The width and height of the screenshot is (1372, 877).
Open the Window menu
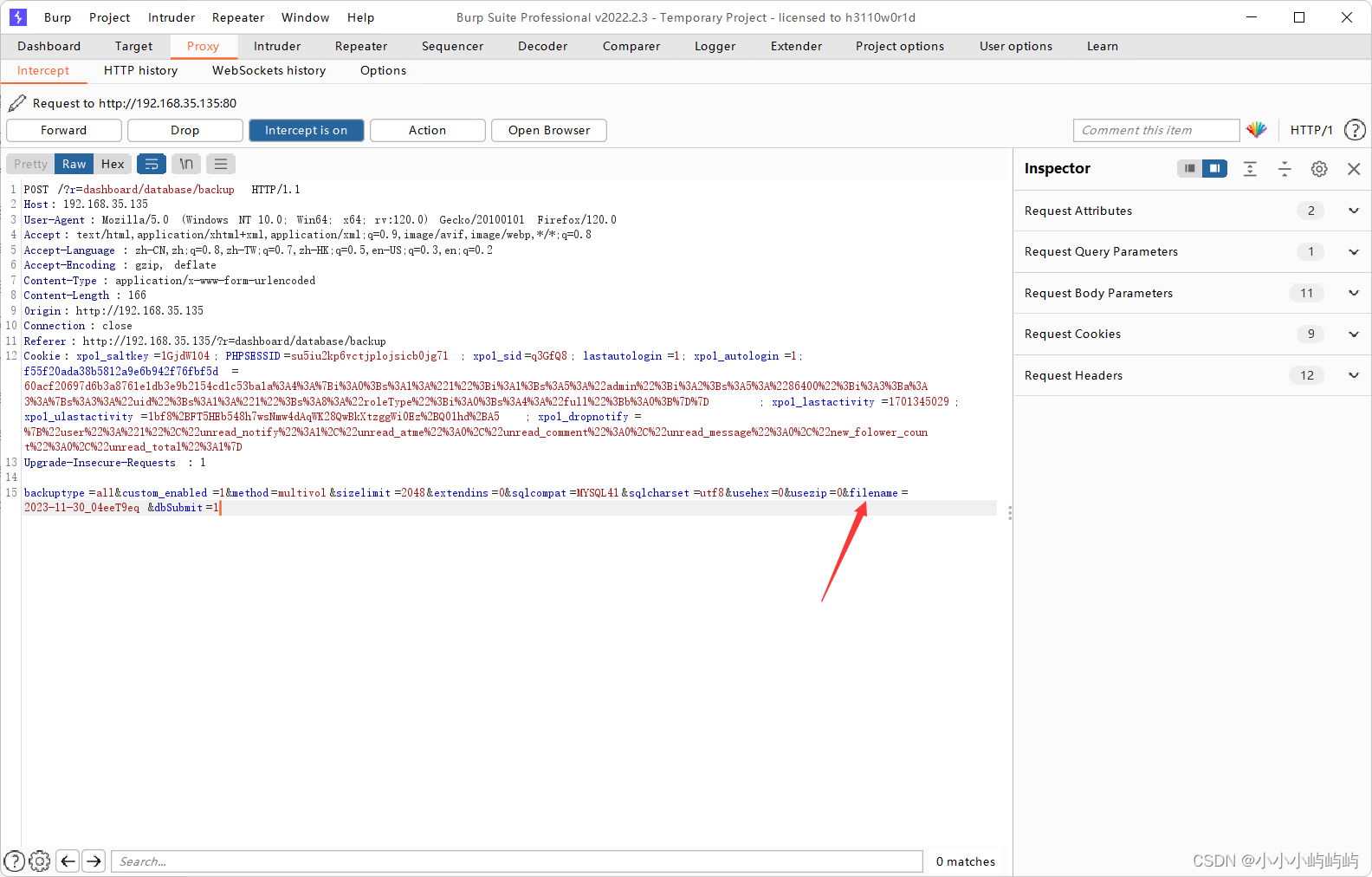click(x=306, y=17)
